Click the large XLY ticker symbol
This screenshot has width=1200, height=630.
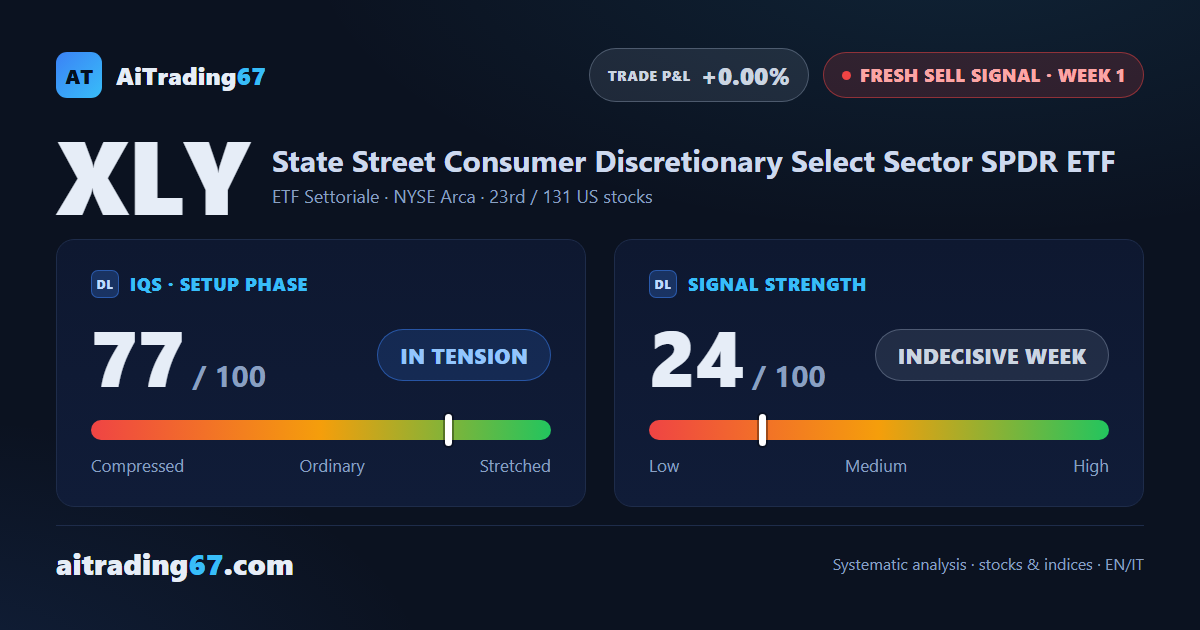click(x=153, y=180)
